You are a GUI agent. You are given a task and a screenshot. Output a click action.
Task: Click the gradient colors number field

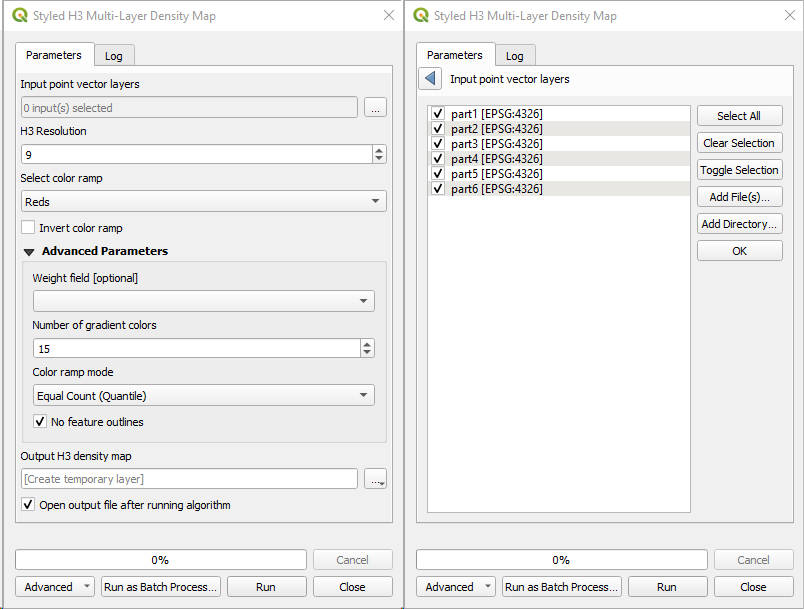[x=196, y=348]
